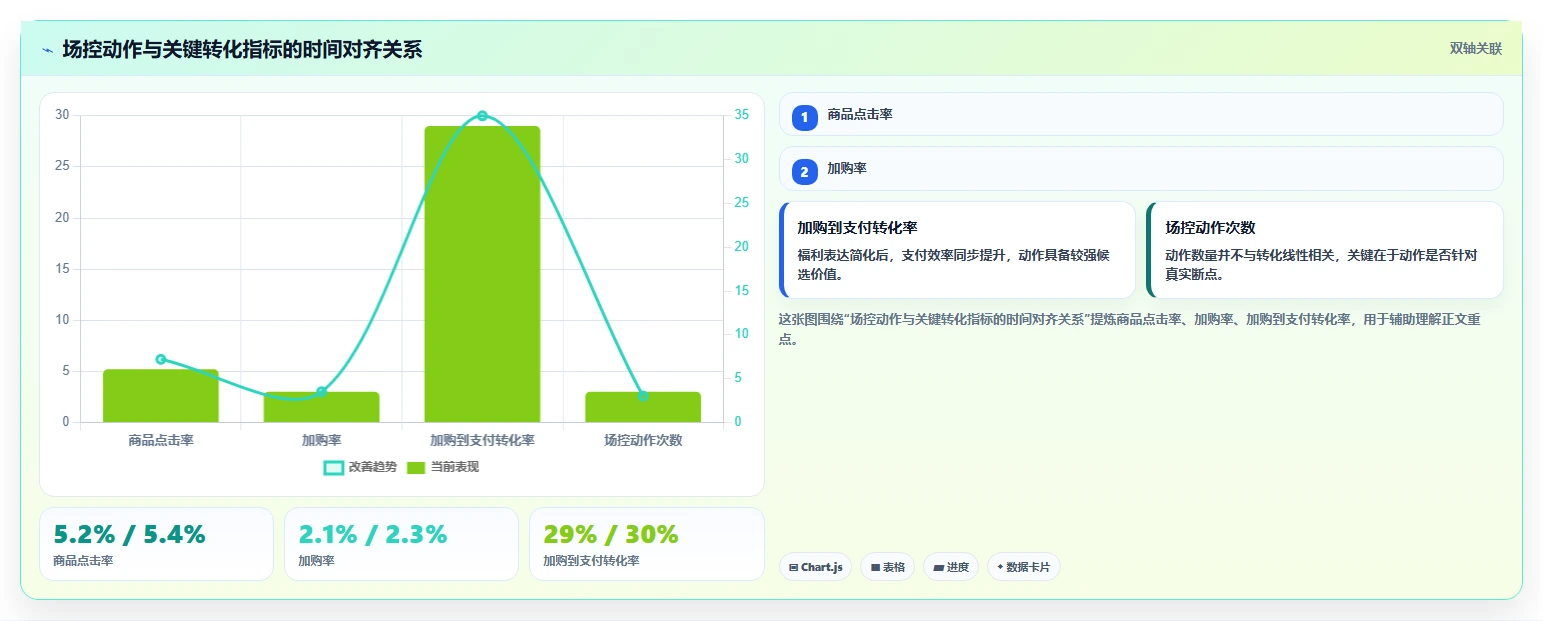The image size is (1543, 621).
Task: Click the lightning icon beside the title
Action: [x=47, y=50]
